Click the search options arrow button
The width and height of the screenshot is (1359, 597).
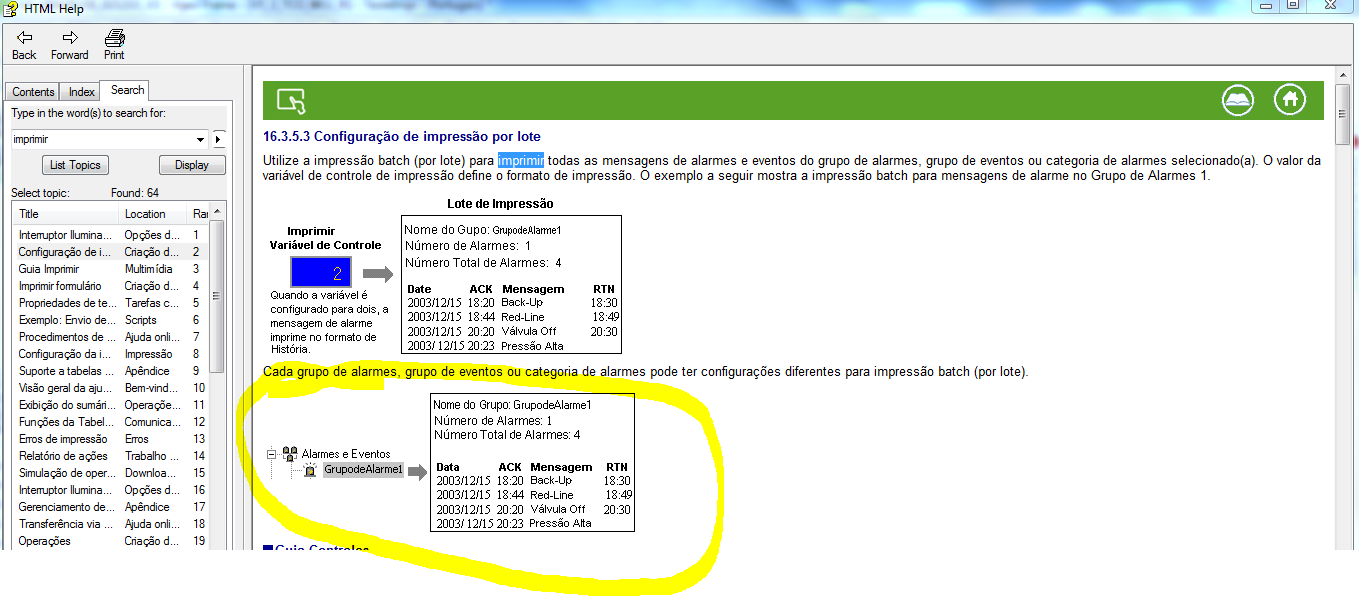tap(219, 139)
